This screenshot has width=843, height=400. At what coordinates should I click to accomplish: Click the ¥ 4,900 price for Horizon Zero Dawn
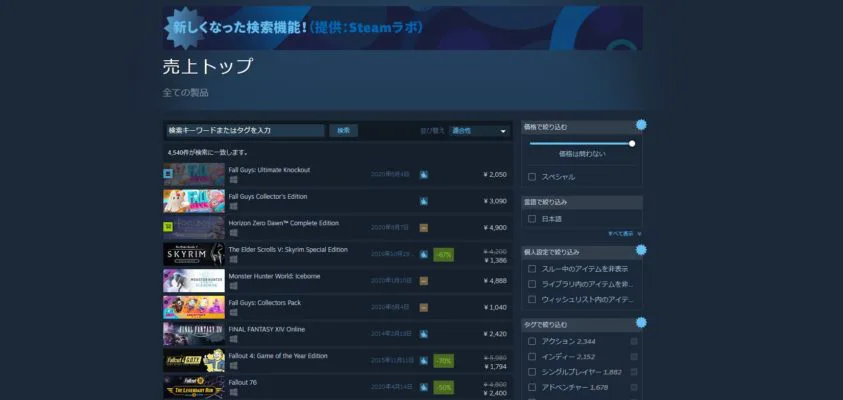(x=495, y=228)
